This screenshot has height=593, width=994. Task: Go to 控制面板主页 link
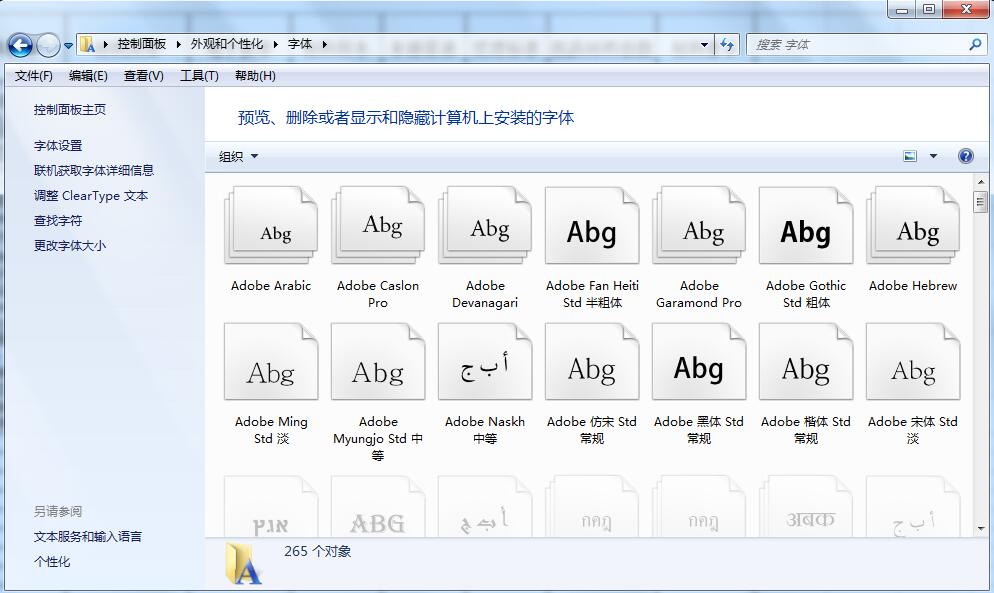70,110
